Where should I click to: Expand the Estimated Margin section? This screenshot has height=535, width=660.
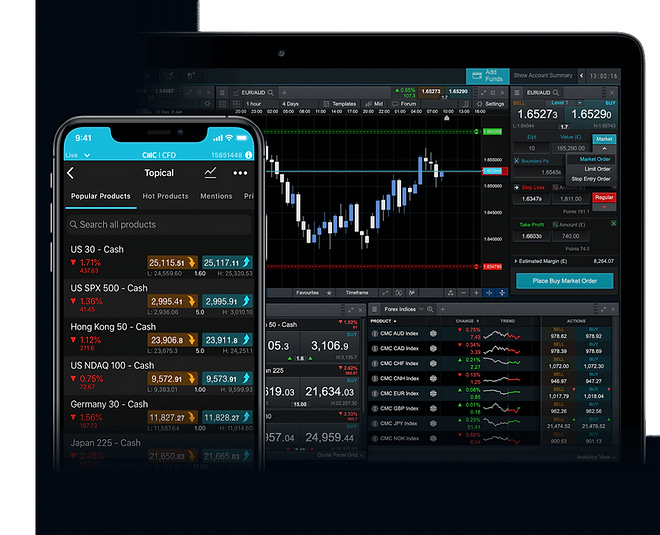(517, 260)
